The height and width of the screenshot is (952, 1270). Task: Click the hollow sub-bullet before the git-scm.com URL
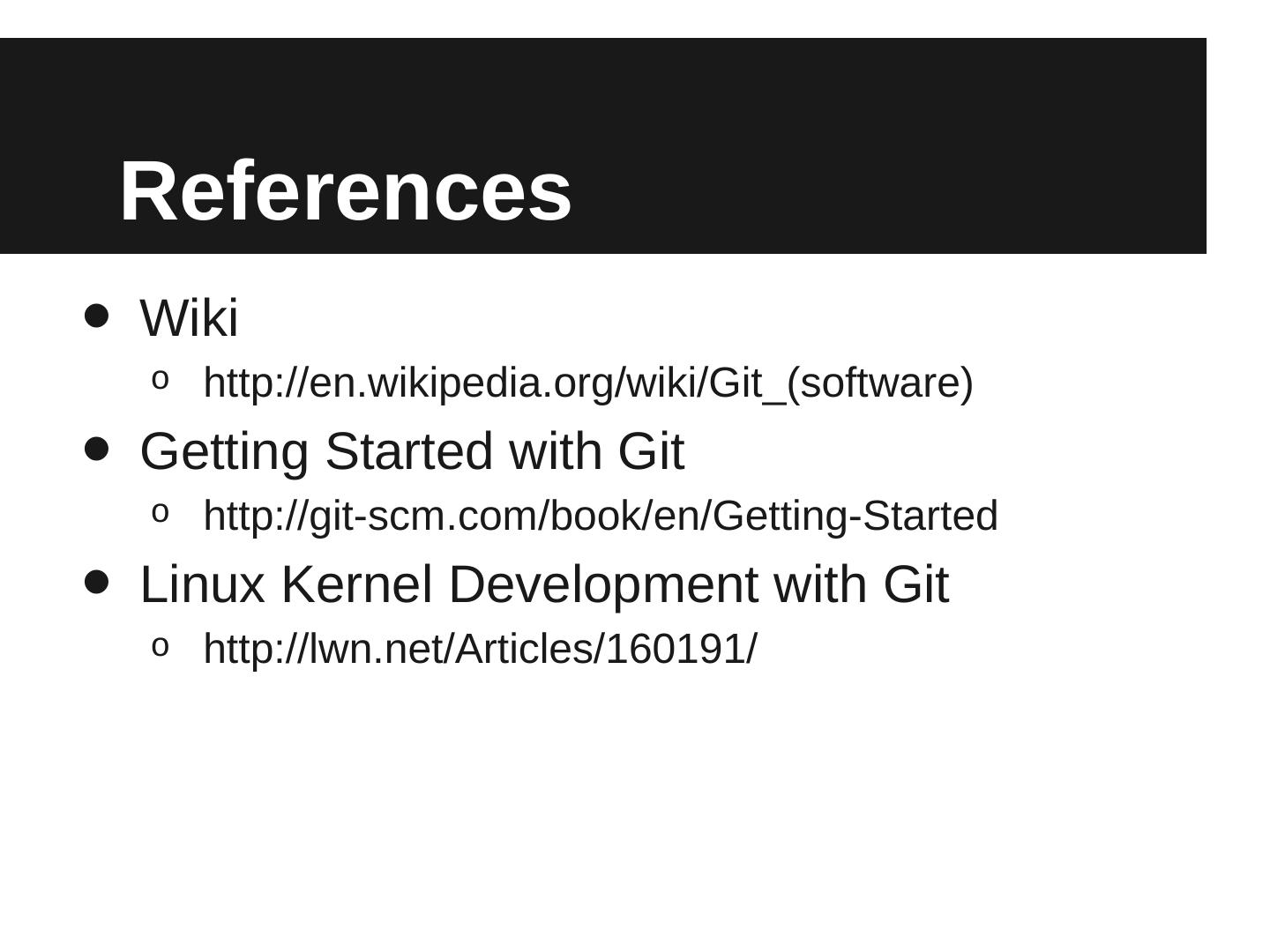[x=160, y=512]
